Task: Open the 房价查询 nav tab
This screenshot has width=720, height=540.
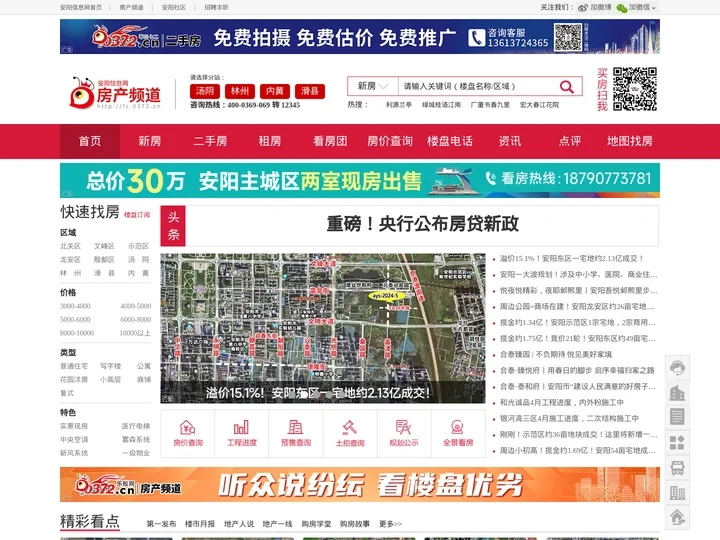Action: tap(389, 141)
